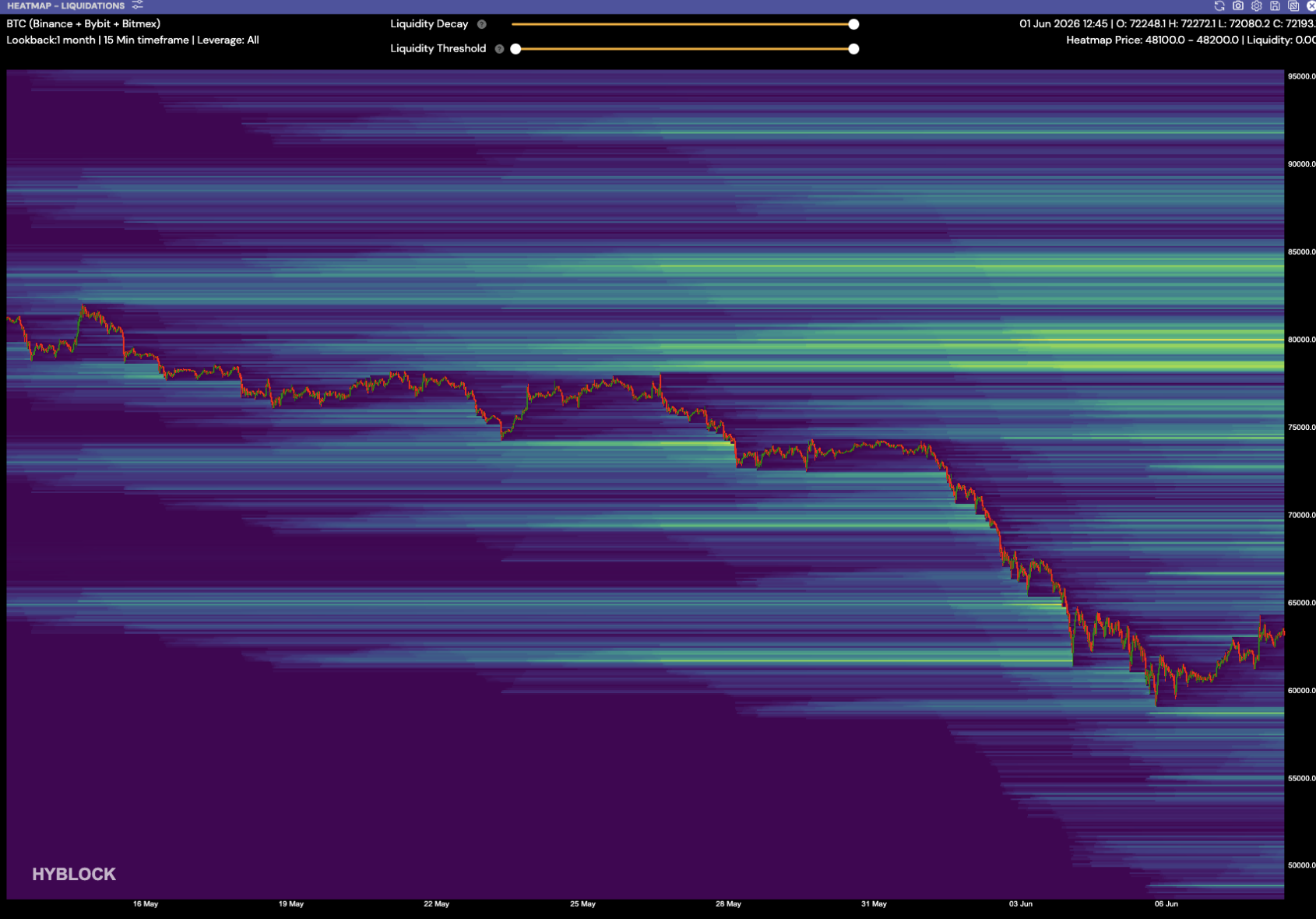Click the Liquidity Decay slider handle
This screenshot has height=919, width=1316.
(854, 24)
